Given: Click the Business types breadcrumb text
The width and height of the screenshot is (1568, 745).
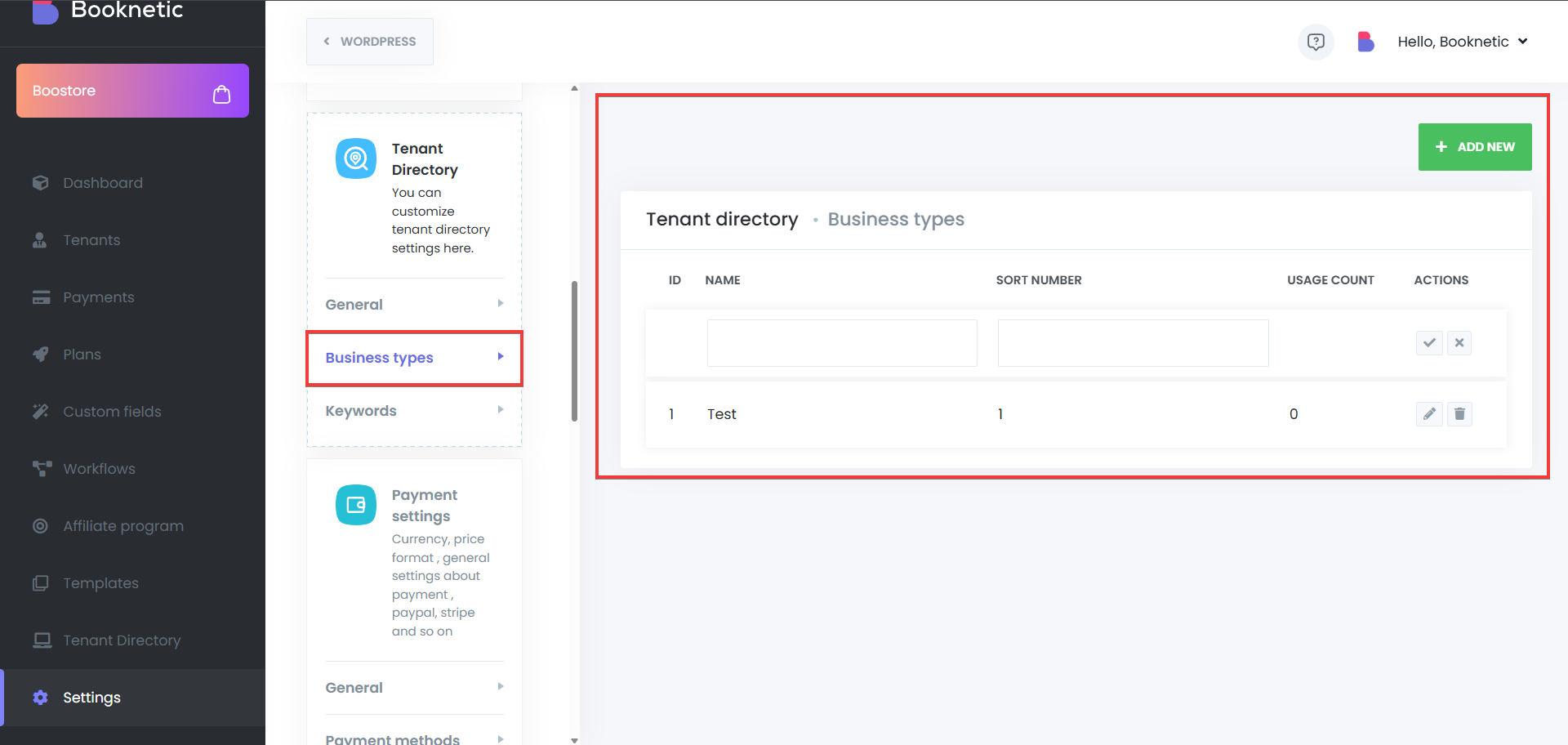Looking at the screenshot, I should pos(896,219).
